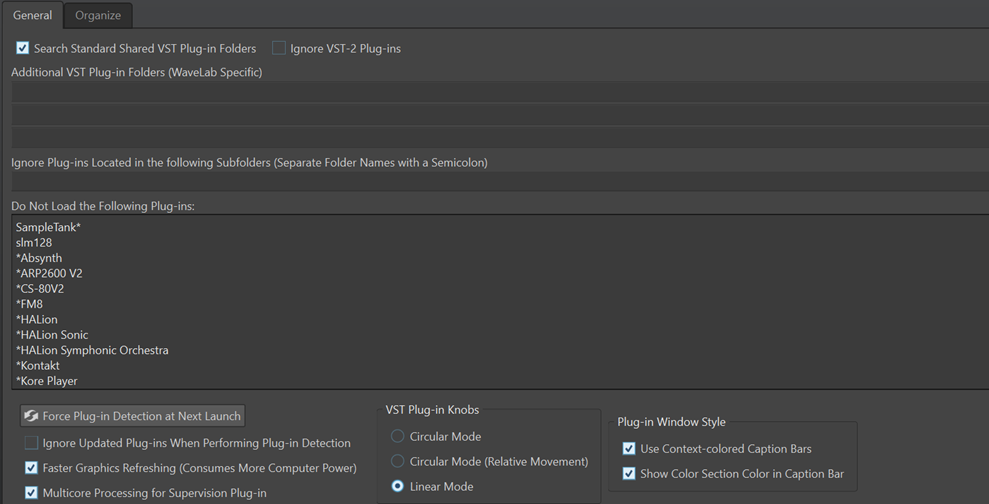
Task: Select the General tab
Action: pos(32,15)
